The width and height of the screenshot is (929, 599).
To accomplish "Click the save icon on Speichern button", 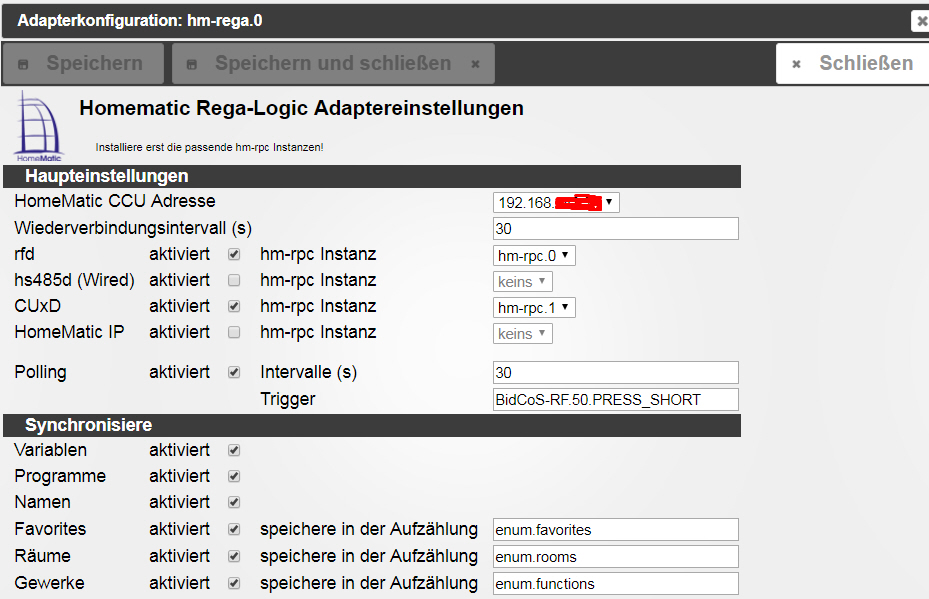I will click(x=24, y=64).
